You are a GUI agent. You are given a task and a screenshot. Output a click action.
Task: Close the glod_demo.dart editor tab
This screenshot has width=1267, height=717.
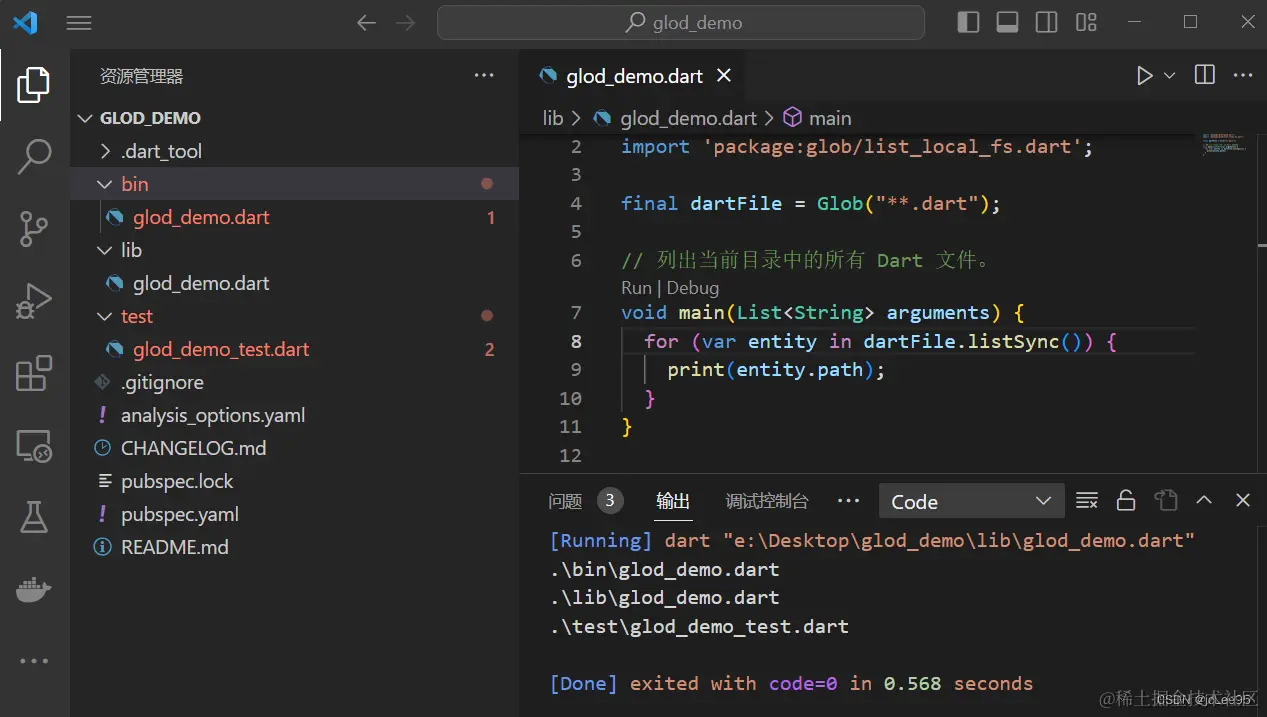[x=724, y=76]
